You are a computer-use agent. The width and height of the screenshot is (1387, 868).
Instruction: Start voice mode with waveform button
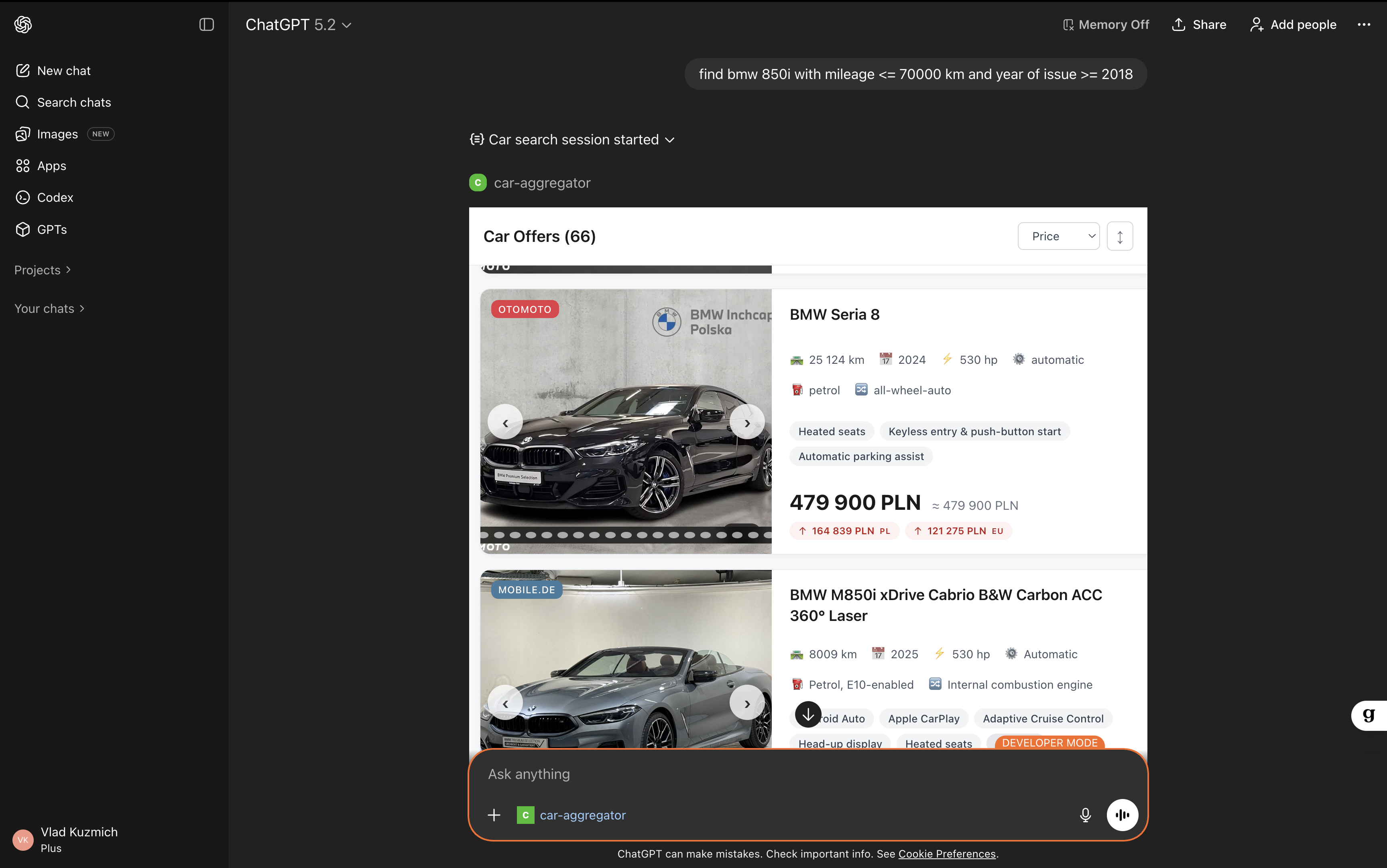1122,815
